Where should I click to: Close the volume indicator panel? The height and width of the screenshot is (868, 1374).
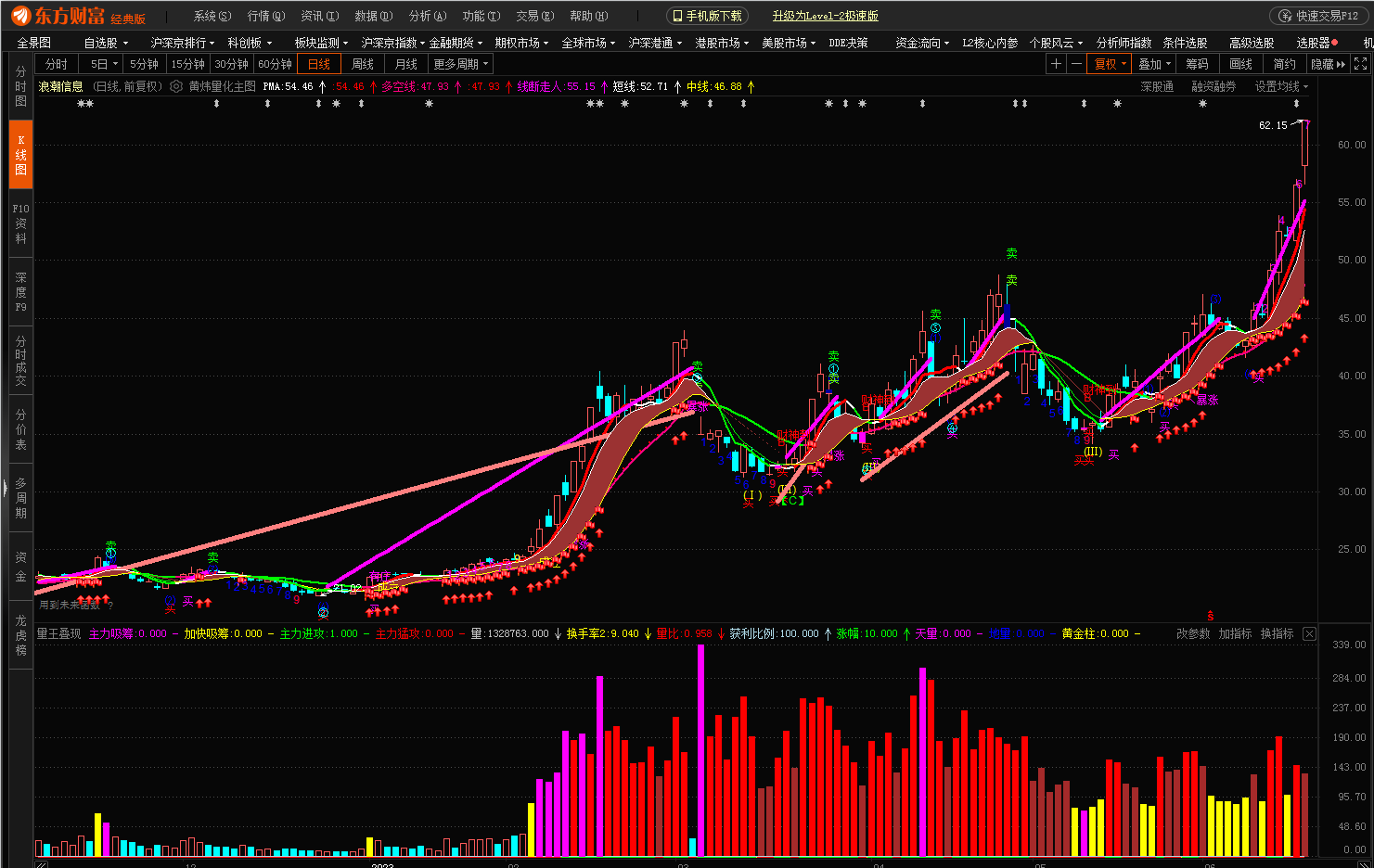click(1309, 633)
